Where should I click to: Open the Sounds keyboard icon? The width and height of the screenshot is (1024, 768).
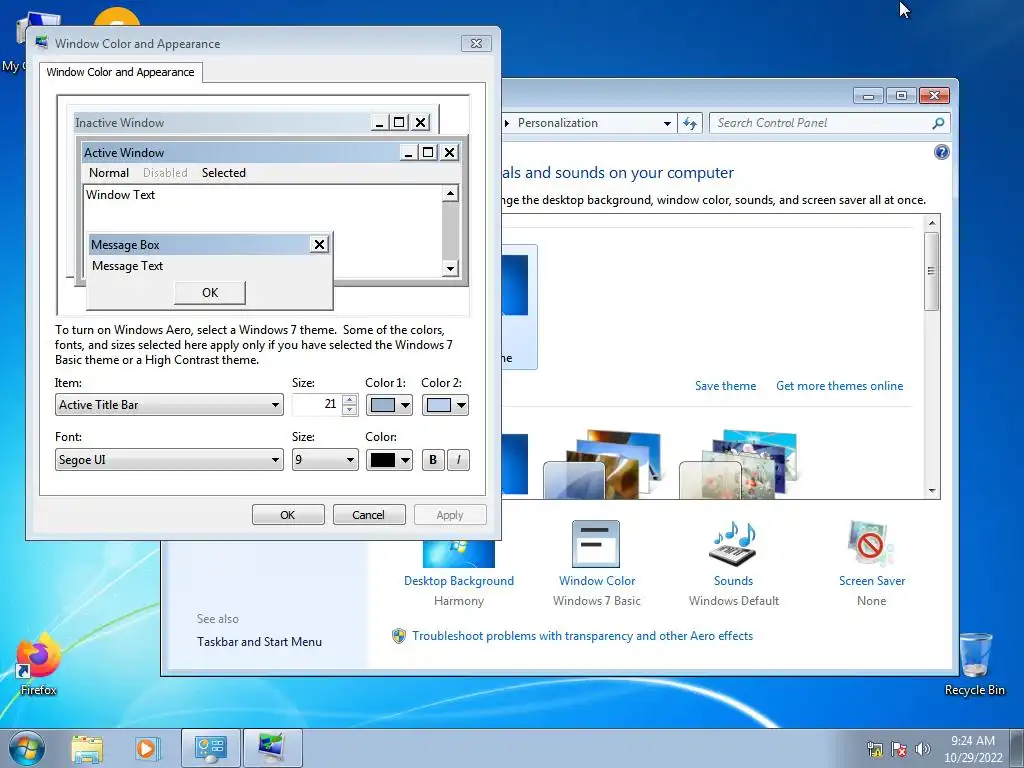click(x=733, y=543)
